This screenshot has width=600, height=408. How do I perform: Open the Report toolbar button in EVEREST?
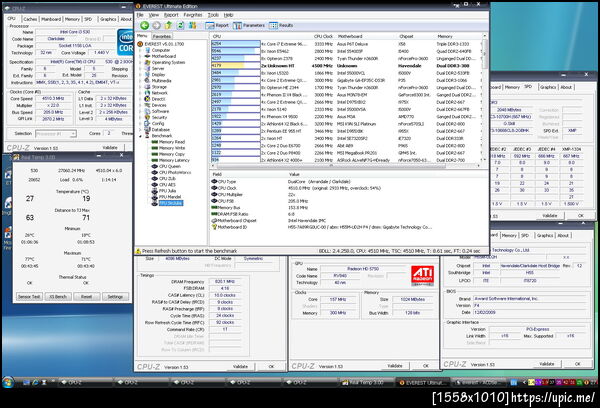[x=217, y=25]
